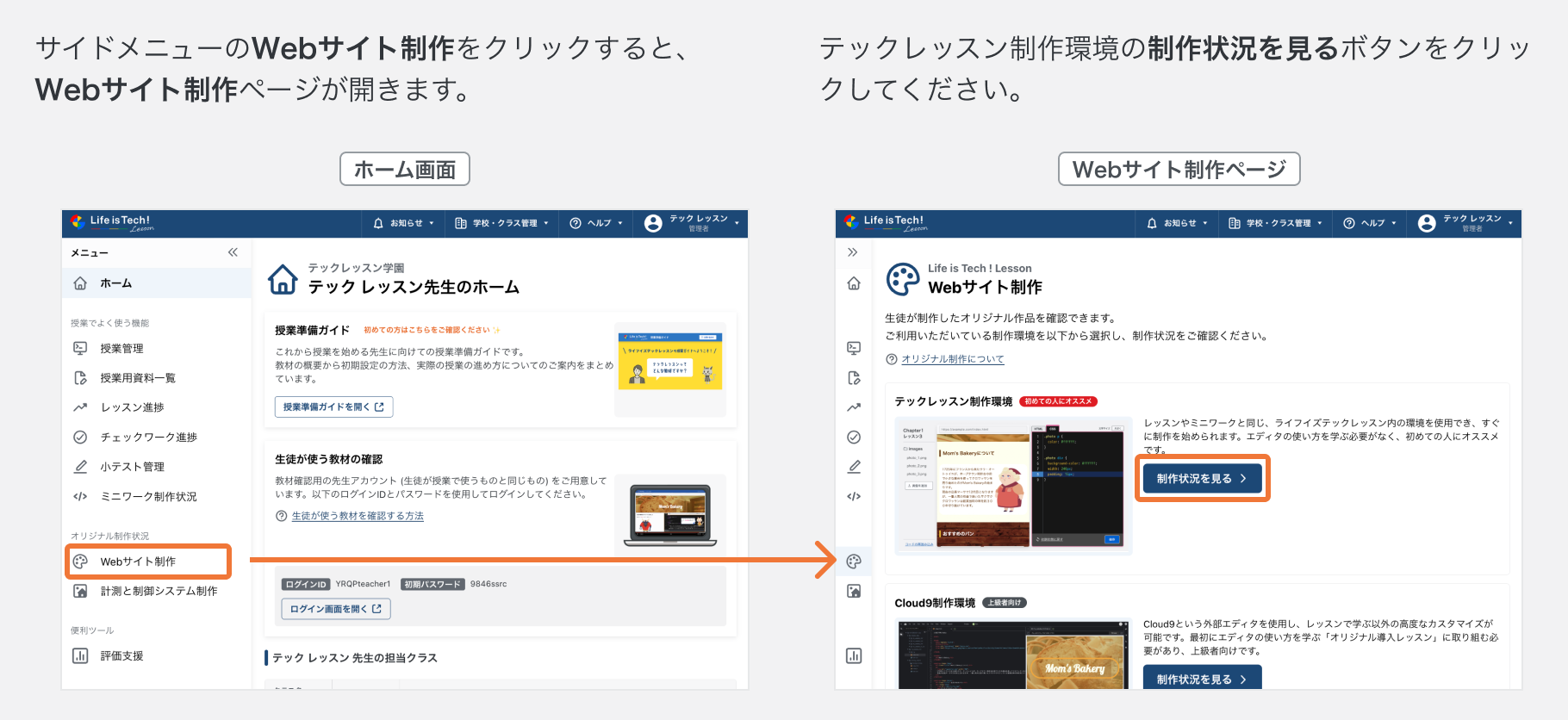The height and width of the screenshot is (720, 1568).
Task: Select 授業用資料一覧 in the side menu
Action: point(157,378)
